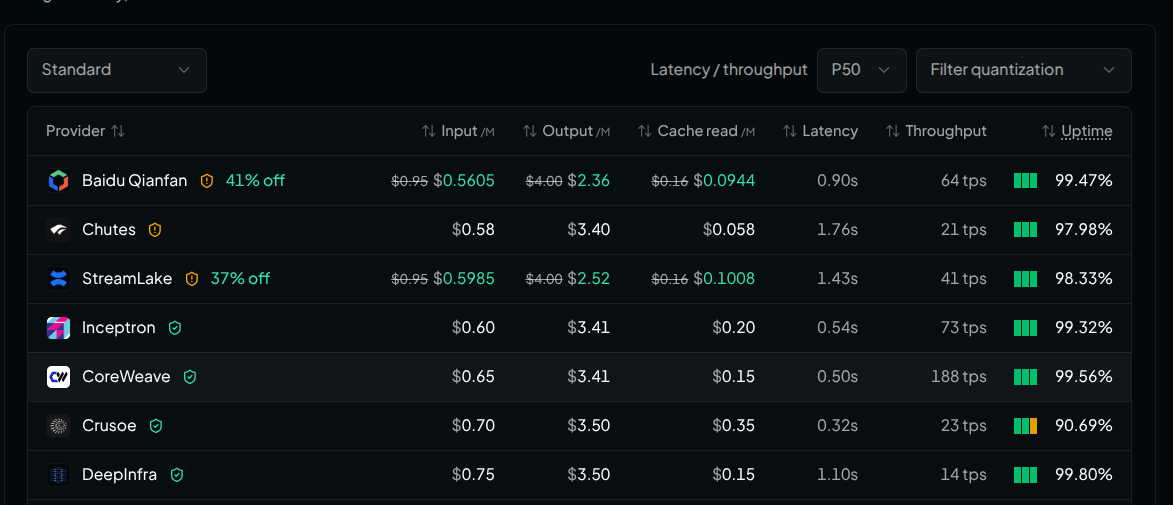Viewport: 1173px width, 505px height.
Task: Open the Inceptron provider name
Action: (x=119, y=328)
